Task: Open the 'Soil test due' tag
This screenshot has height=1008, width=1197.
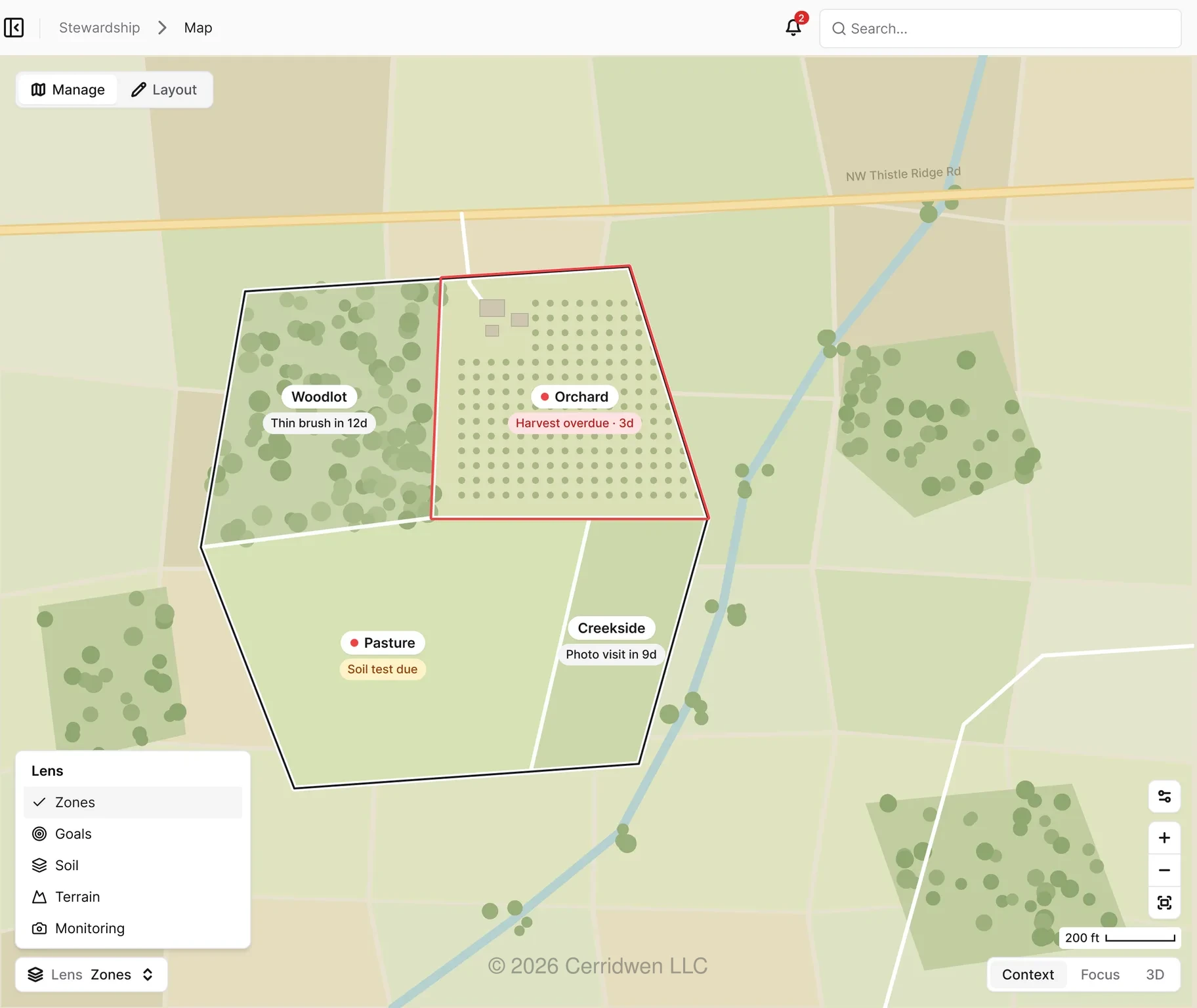Action: tap(383, 669)
